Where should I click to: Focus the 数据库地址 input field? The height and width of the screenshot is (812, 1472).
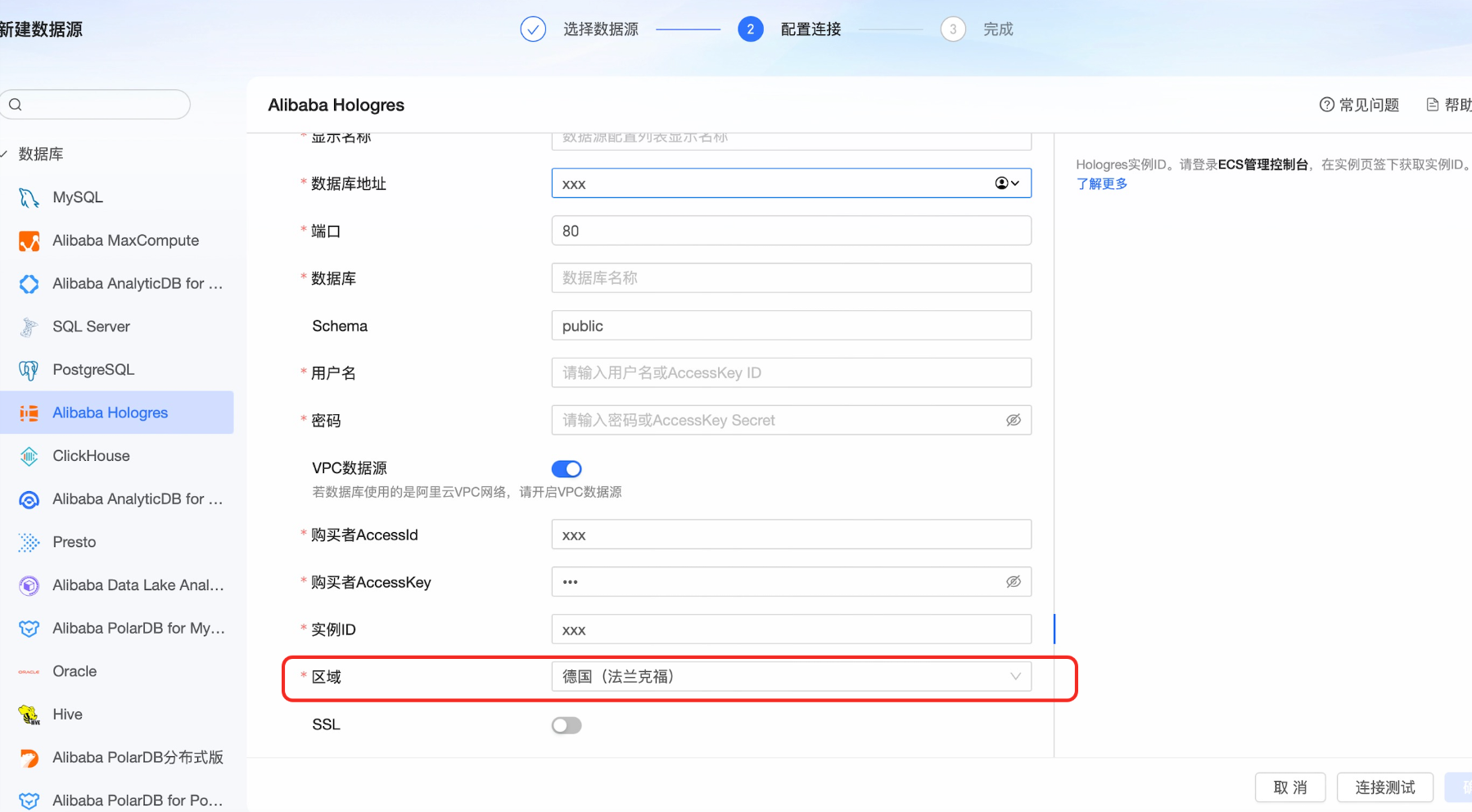point(792,183)
